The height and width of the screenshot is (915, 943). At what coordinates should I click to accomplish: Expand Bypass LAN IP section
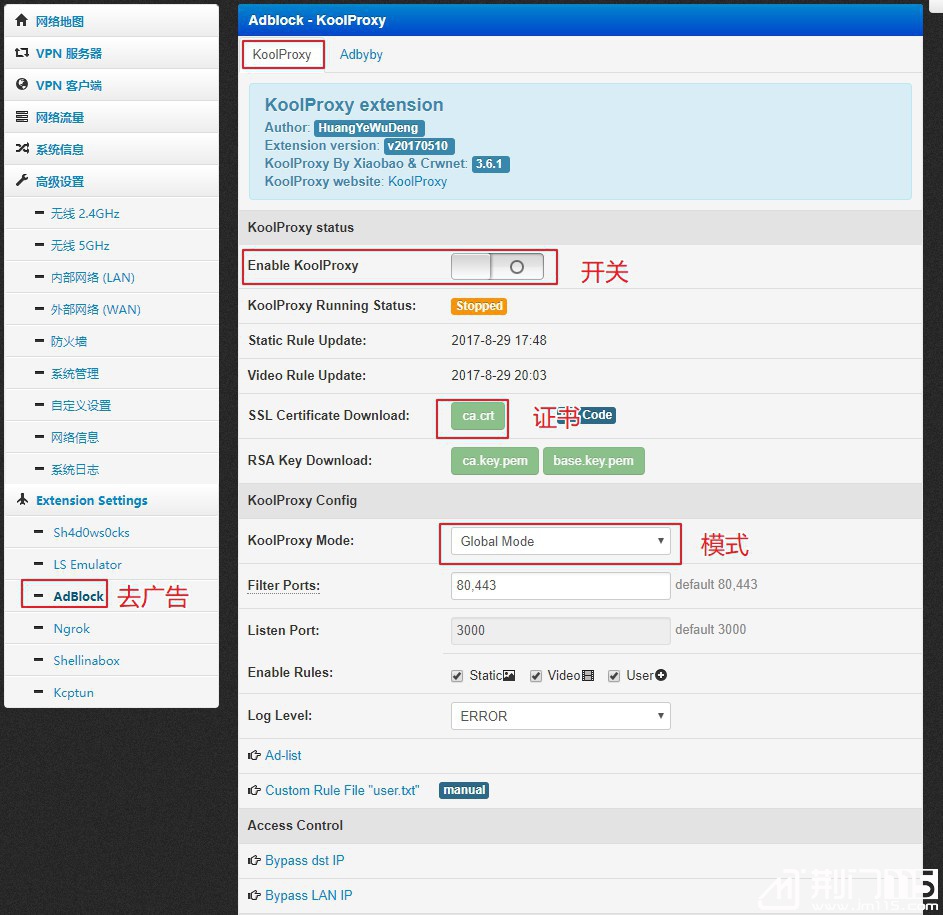pos(309,895)
